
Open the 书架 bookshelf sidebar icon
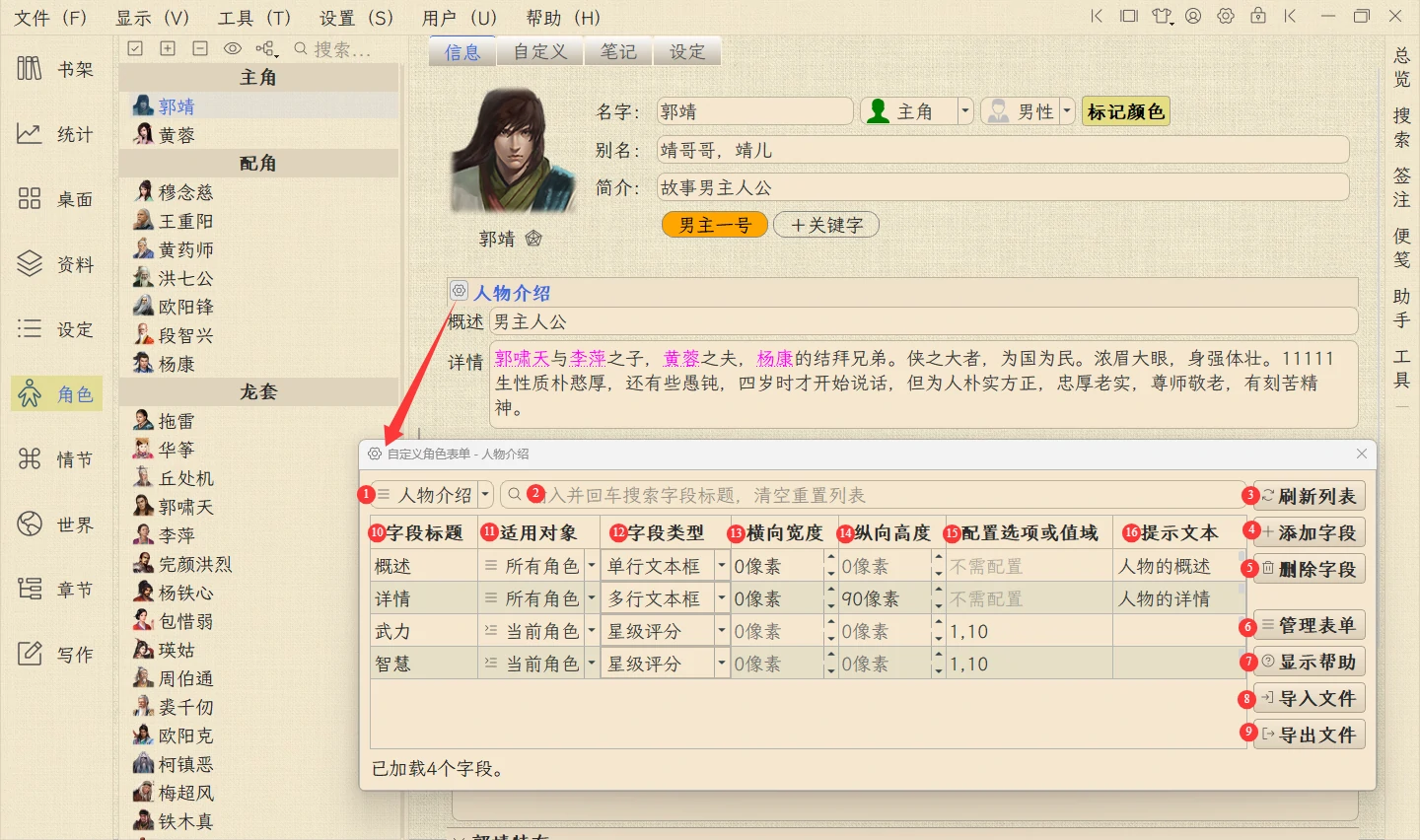click(55, 69)
